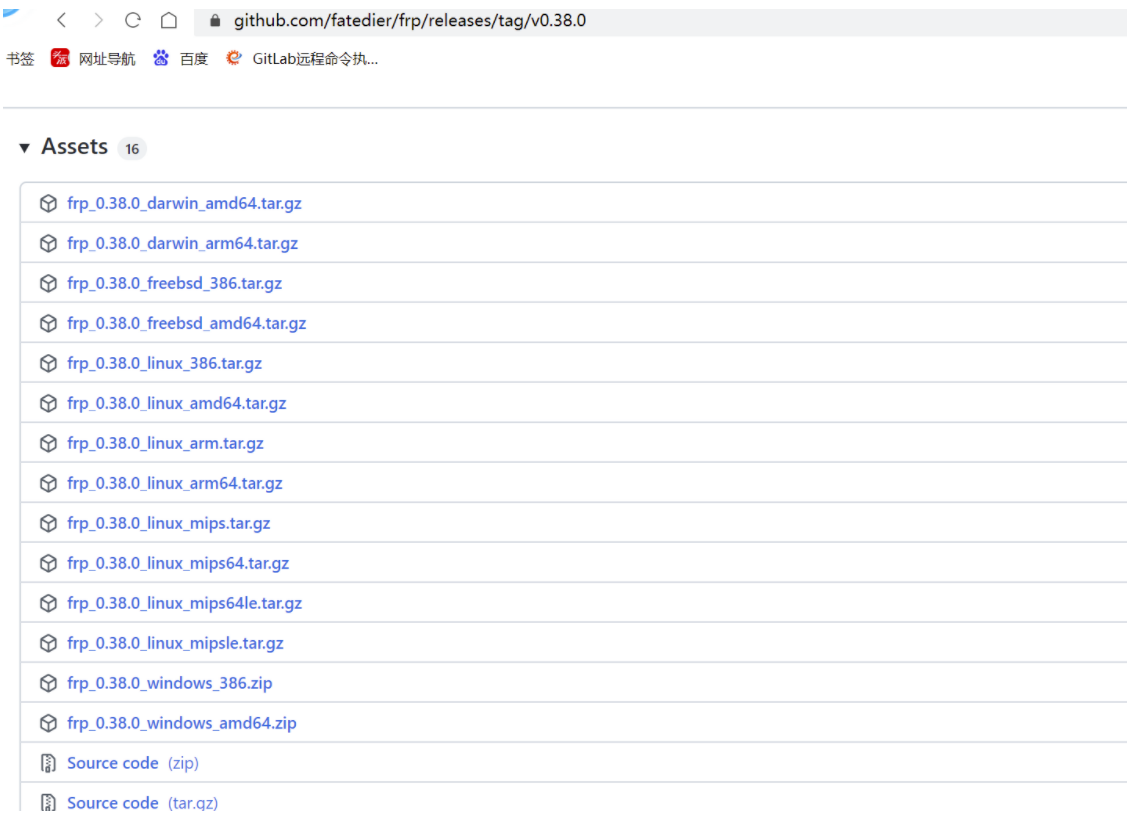The height and width of the screenshot is (827, 1127).
Task: Download frp_0.38.0_linux_mips64.tar.gz
Action: pyautogui.click(x=178, y=563)
